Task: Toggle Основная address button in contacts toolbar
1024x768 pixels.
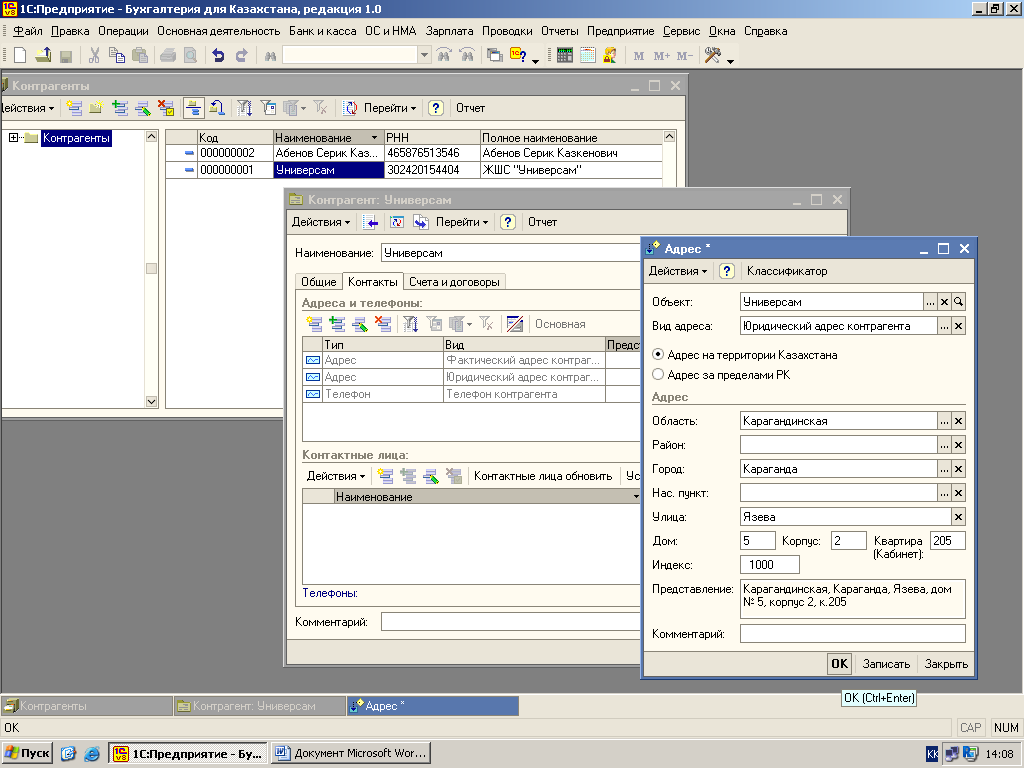Action: pos(560,324)
